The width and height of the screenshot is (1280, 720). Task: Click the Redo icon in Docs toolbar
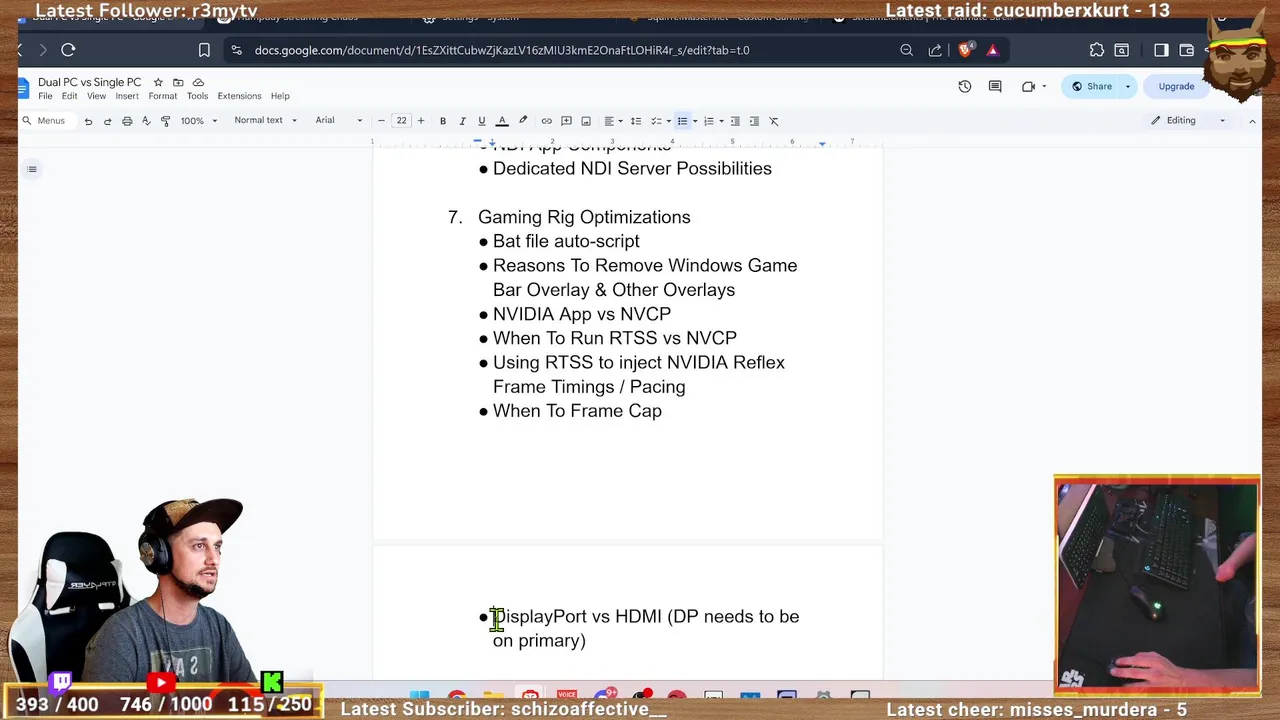click(x=107, y=121)
